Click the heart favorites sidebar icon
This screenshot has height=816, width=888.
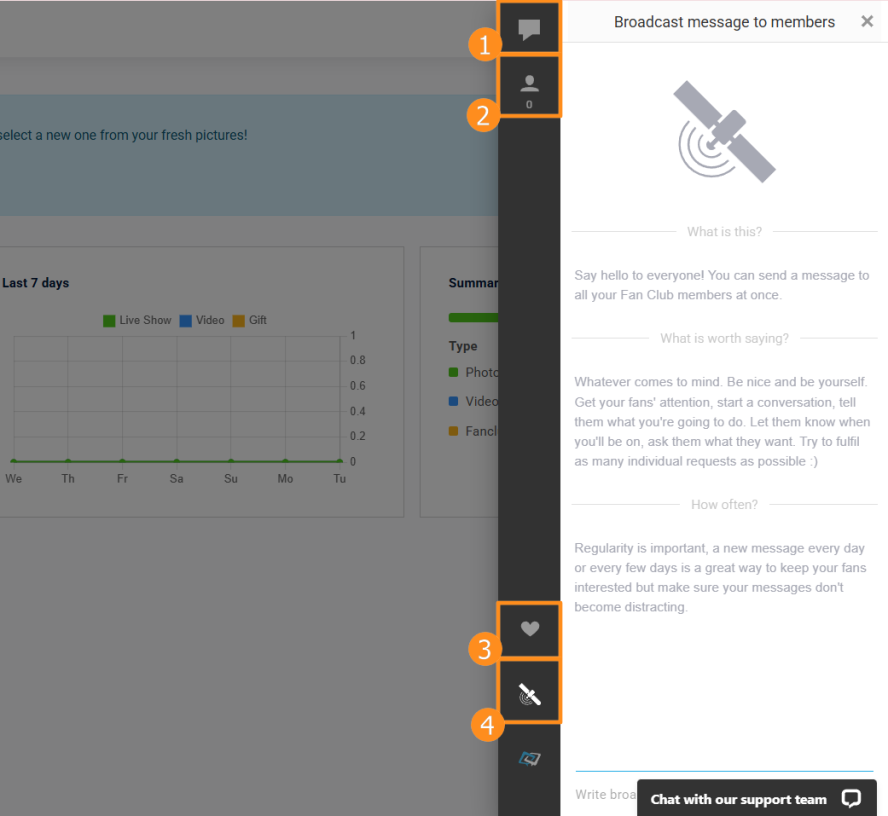pos(530,629)
